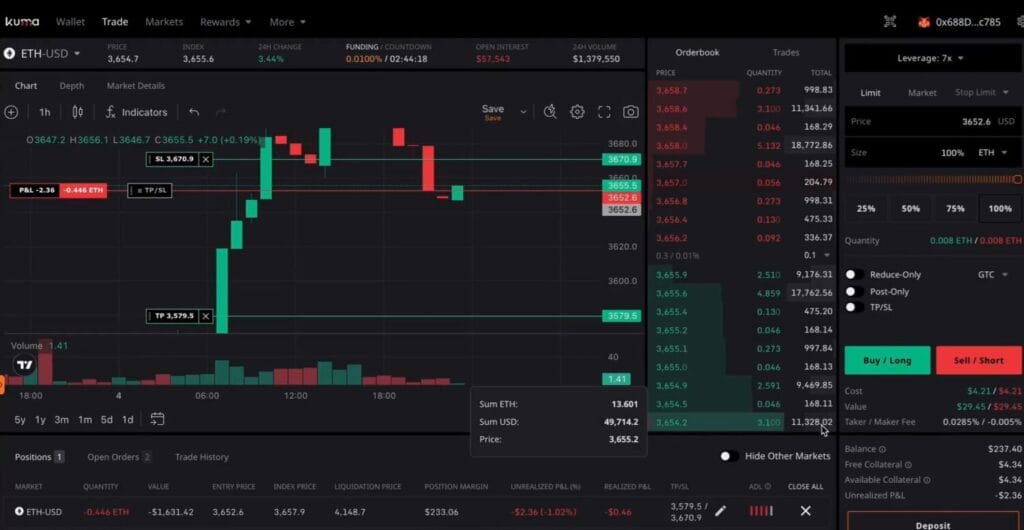
Task: Change the size unit ETH dropdown
Action: (992, 153)
